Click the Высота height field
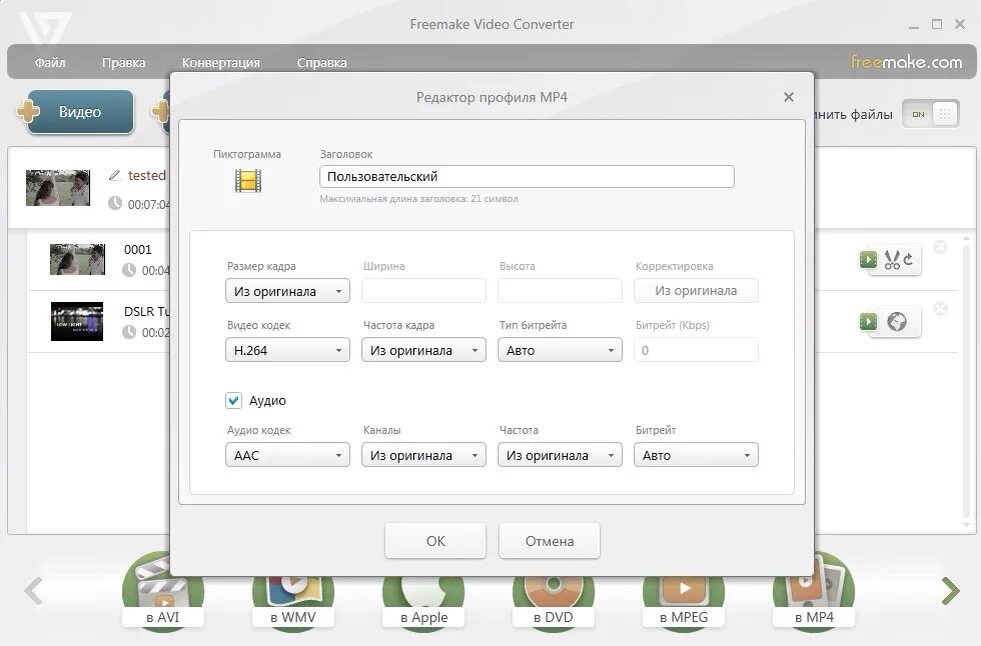The image size is (981, 646). (560, 291)
